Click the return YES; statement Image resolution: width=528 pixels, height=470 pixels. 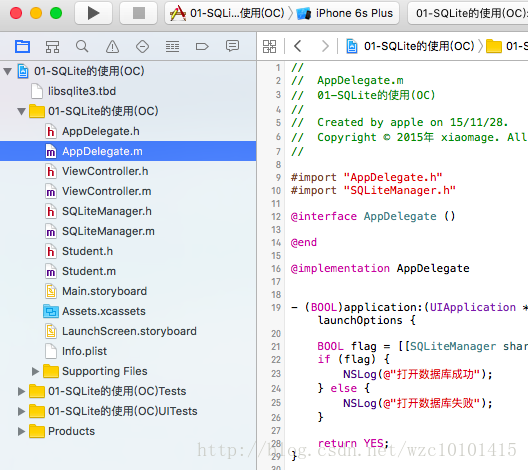353,443
